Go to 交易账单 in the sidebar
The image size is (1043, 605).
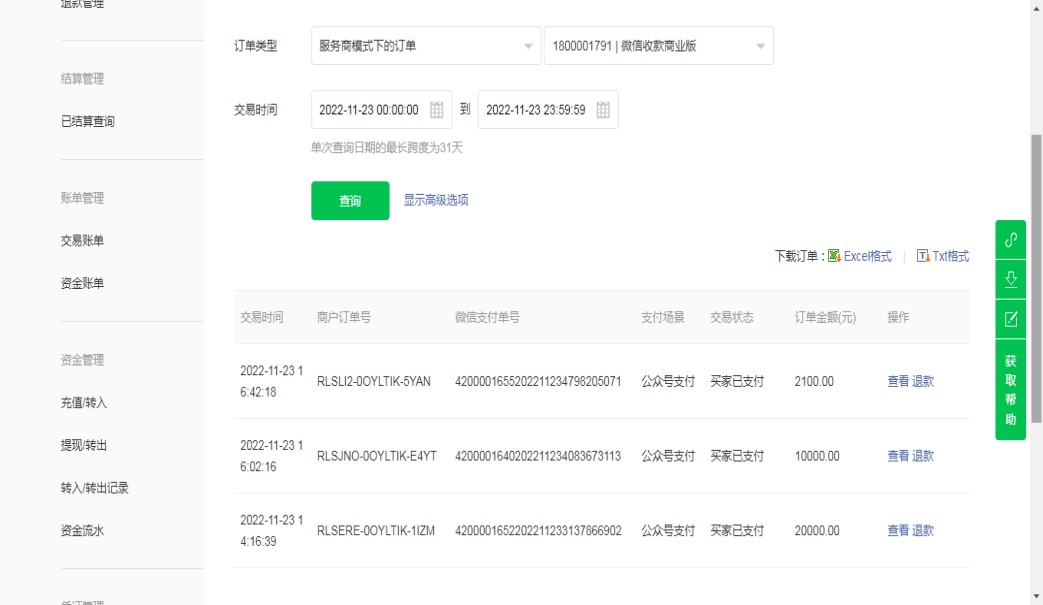82,241
